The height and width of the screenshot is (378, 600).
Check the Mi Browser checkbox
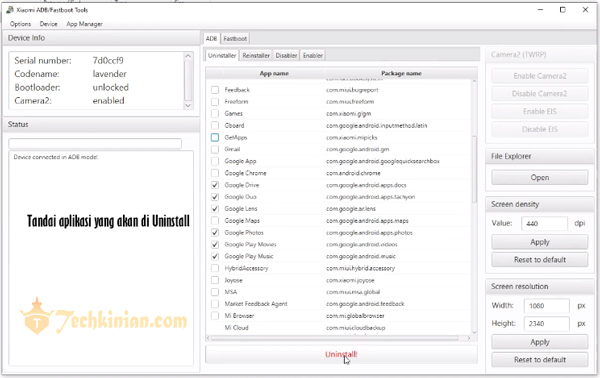215,316
